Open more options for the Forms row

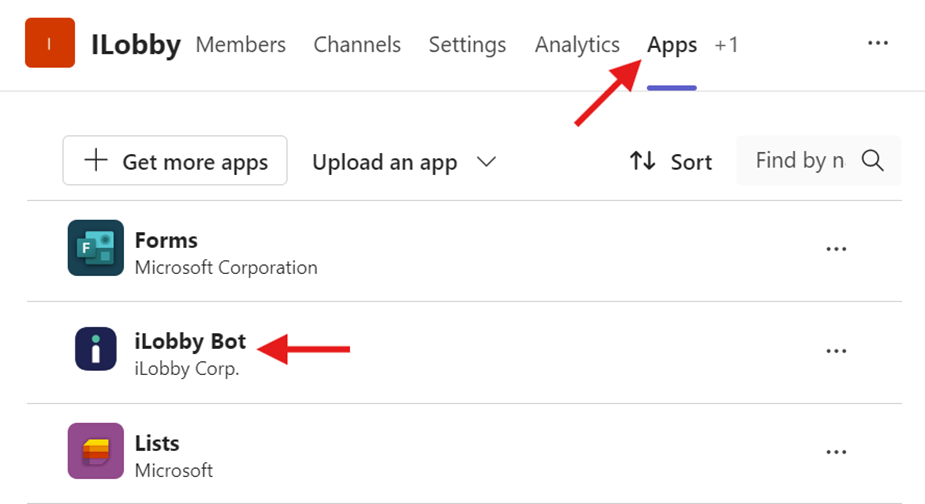836,249
